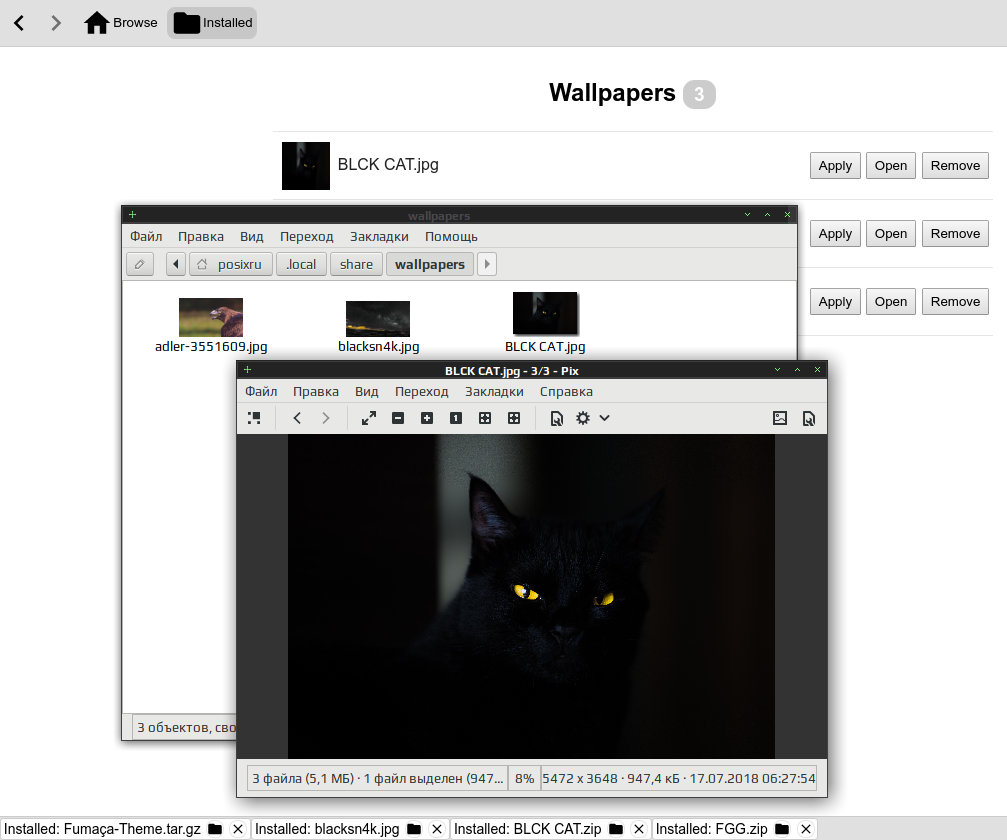Zoom out the image in Pix

pos(398,418)
